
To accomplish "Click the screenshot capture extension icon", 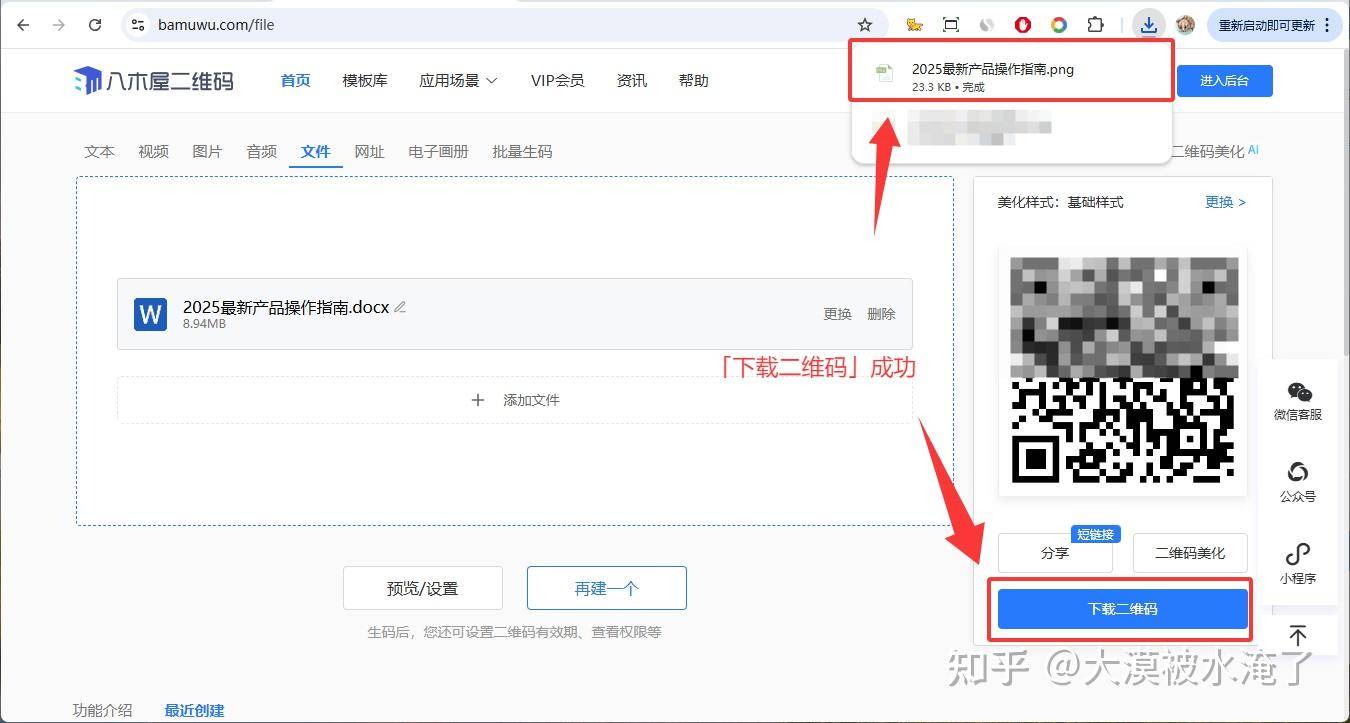I will pyautogui.click(x=951, y=25).
